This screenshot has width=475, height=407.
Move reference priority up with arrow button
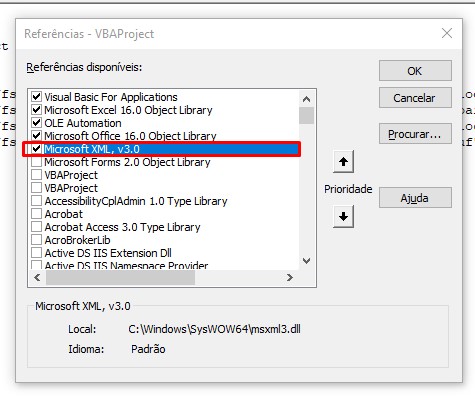[x=343, y=162]
